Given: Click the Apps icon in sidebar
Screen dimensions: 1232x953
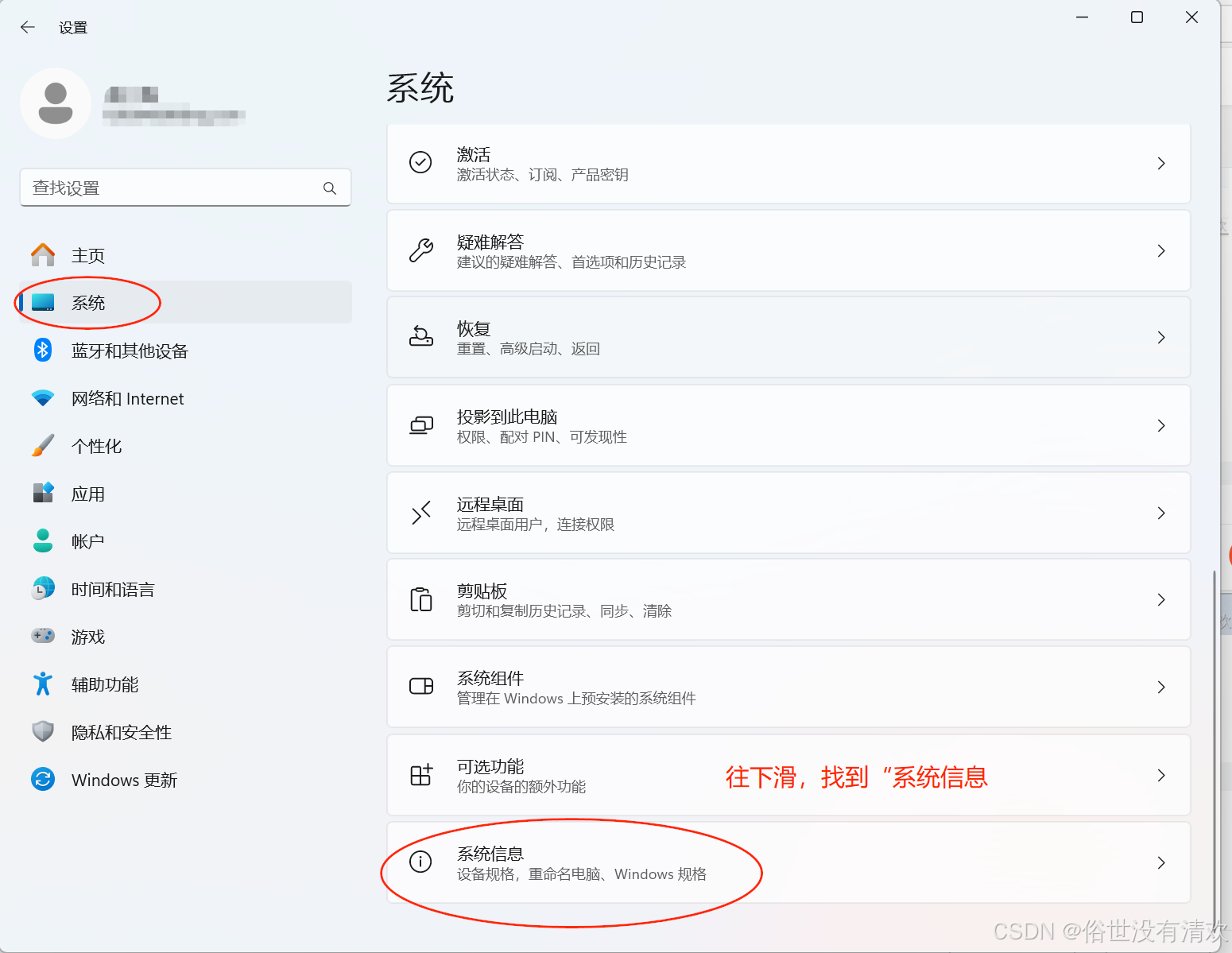Looking at the screenshot, I should coord(43,493).
